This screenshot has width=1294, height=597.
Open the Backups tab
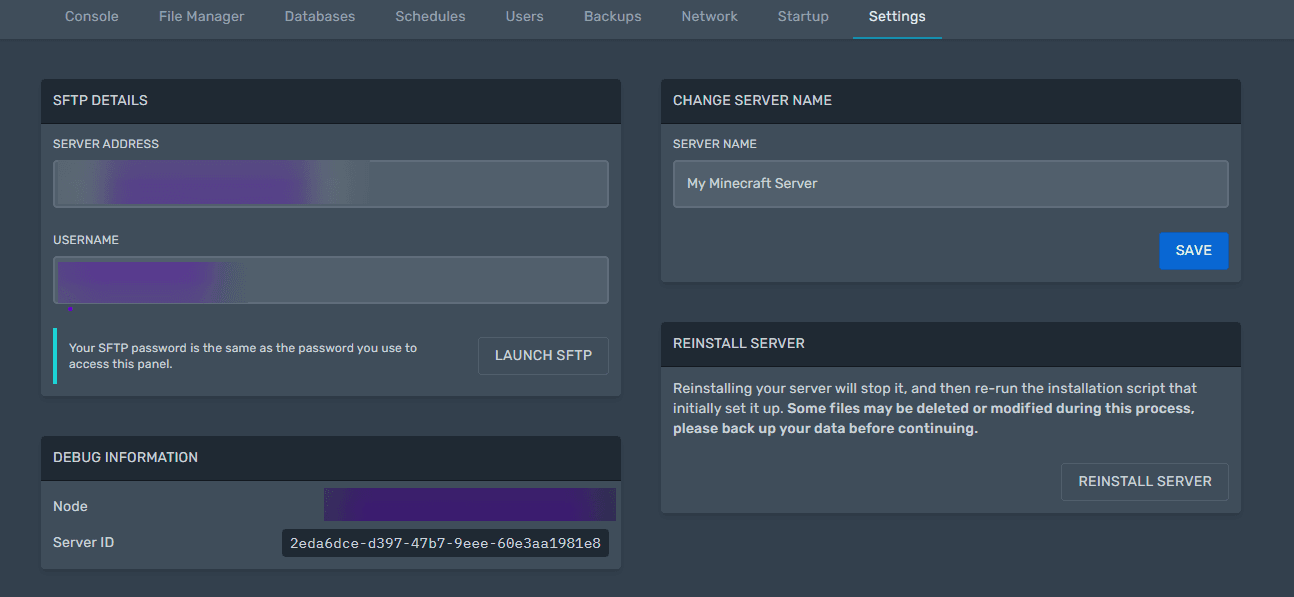coord(612,17)
